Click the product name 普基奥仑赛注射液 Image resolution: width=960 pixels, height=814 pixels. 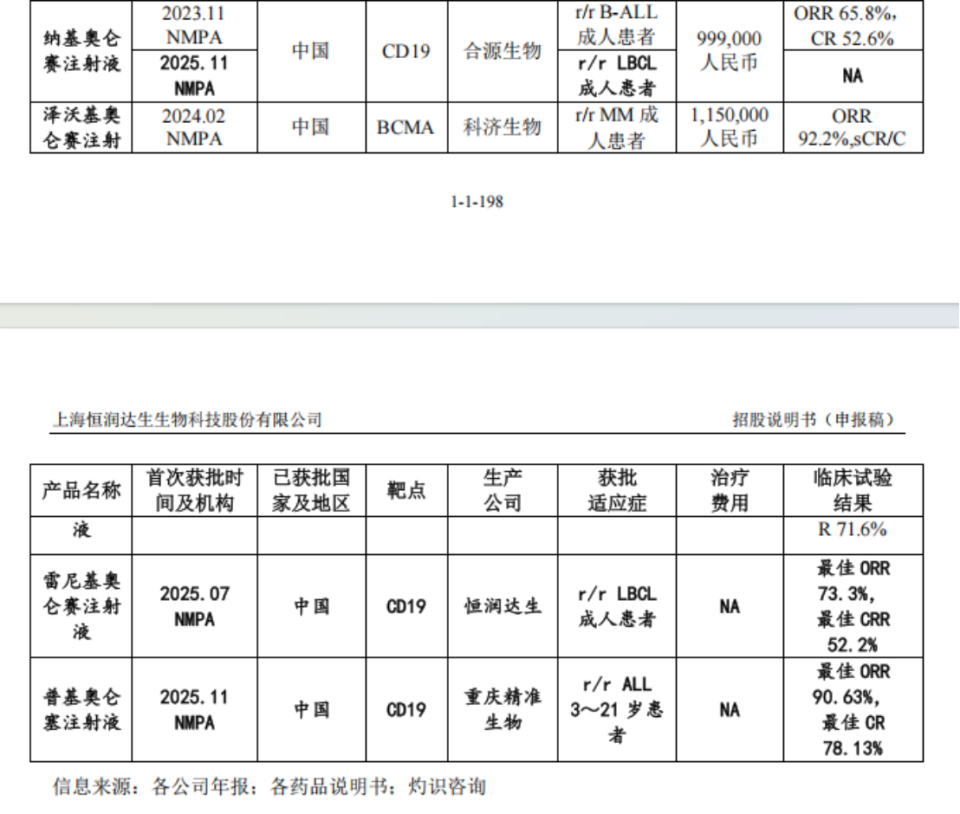click(81, 710)
